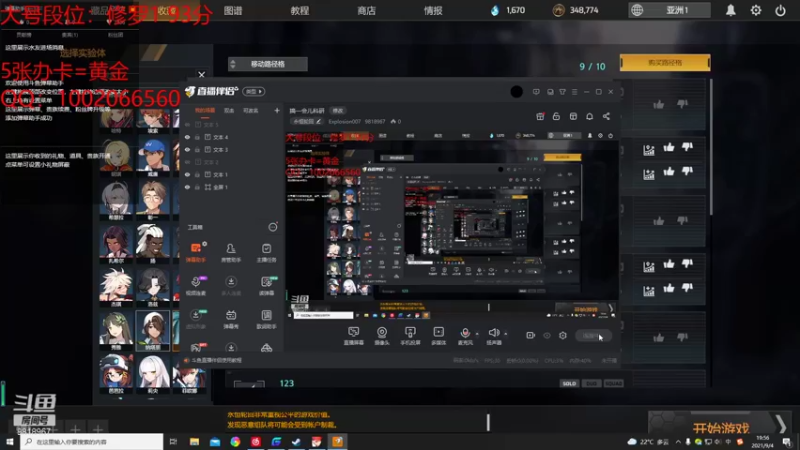Open the 商店 tab in game menu
The height and width of the screenshot is (450, 800).
coord(366,10)
